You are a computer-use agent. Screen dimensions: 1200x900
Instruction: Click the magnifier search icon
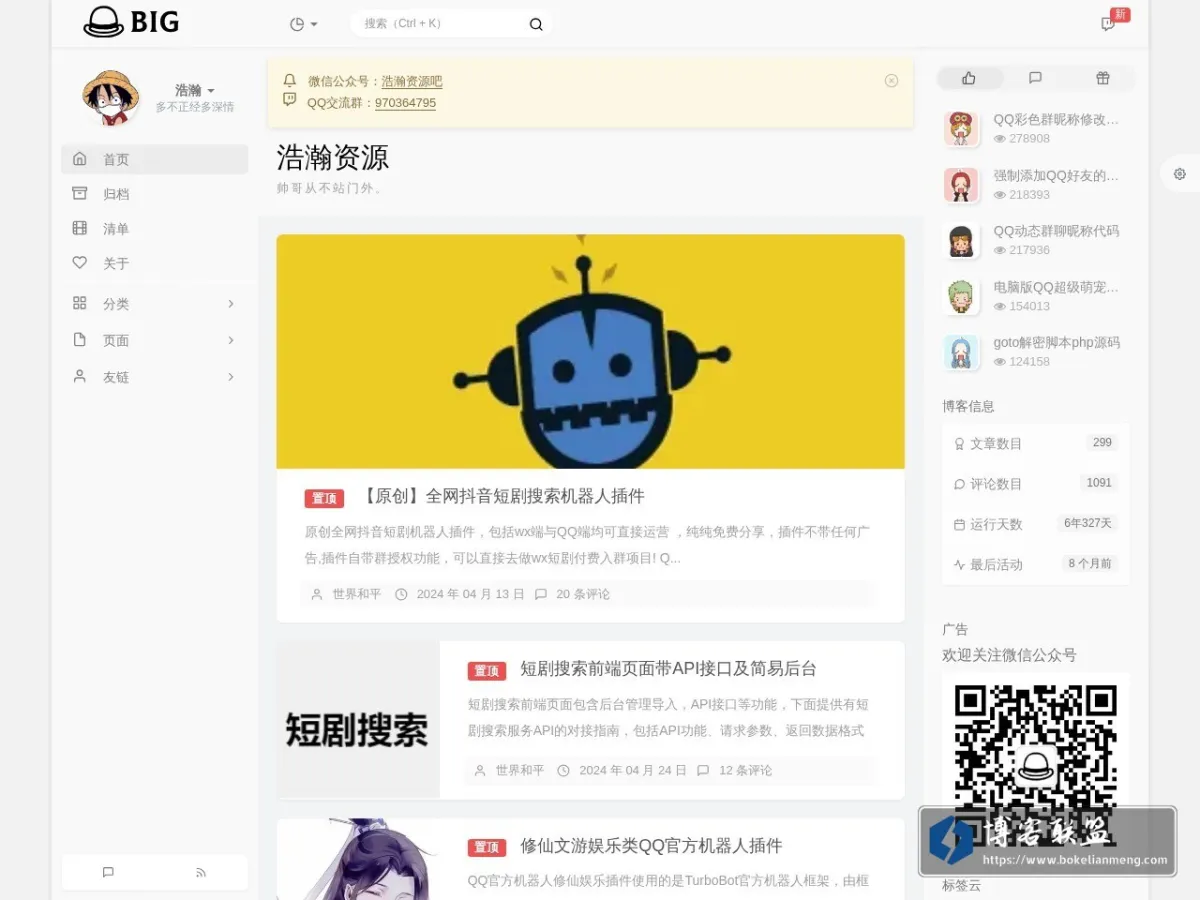[536, 24]
